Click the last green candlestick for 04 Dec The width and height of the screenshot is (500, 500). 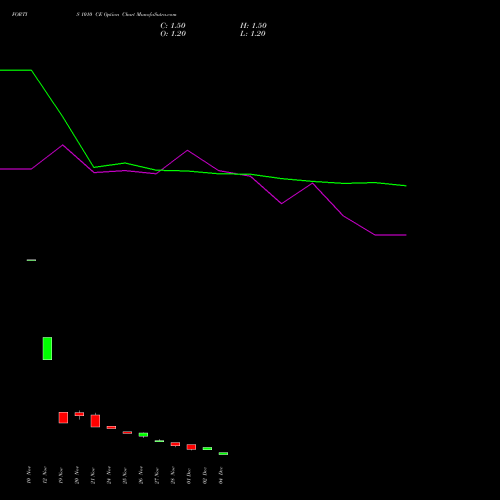click(223, 454)
